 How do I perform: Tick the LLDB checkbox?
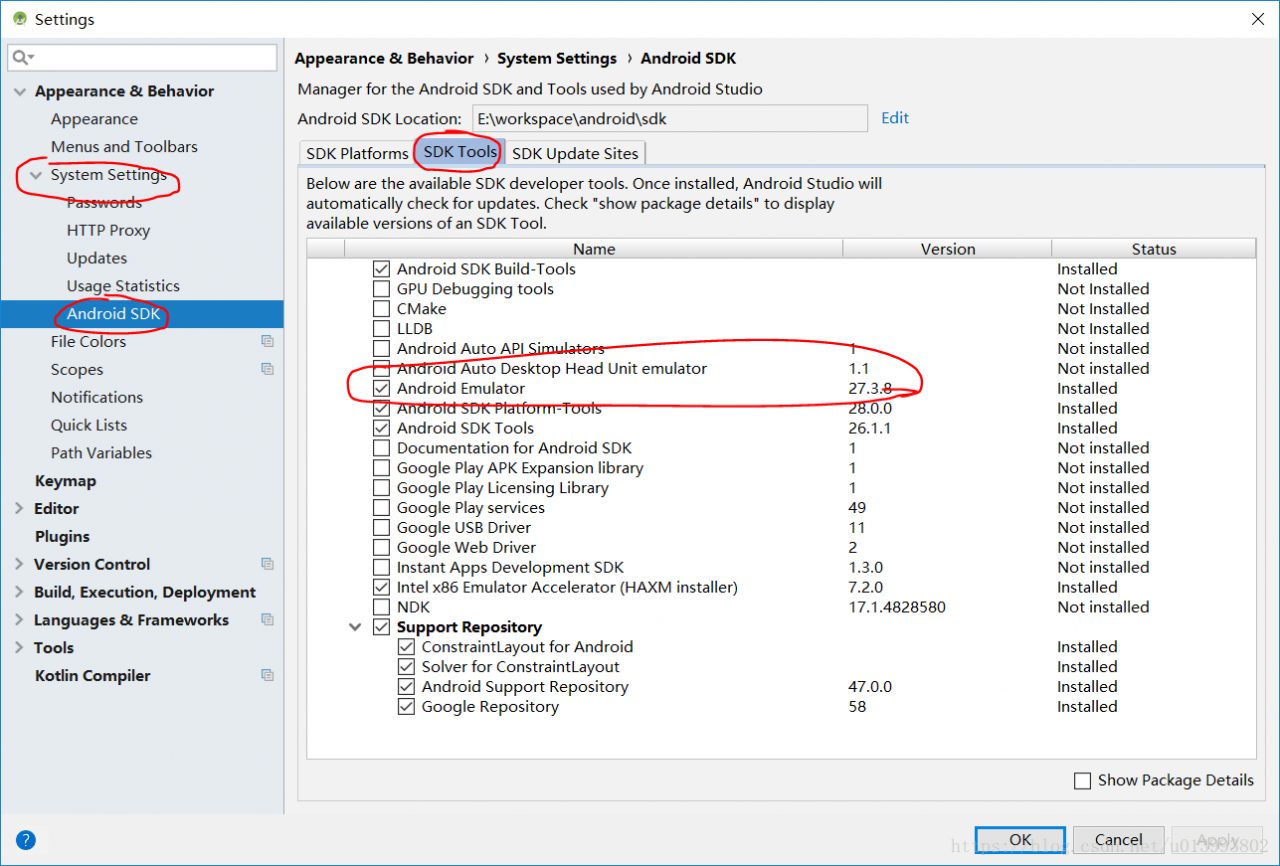(x=381, y=328)
